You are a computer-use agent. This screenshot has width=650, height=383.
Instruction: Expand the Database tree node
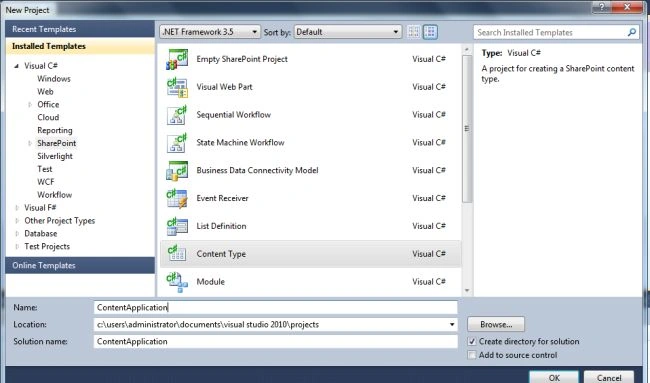(x=17, y=233)
